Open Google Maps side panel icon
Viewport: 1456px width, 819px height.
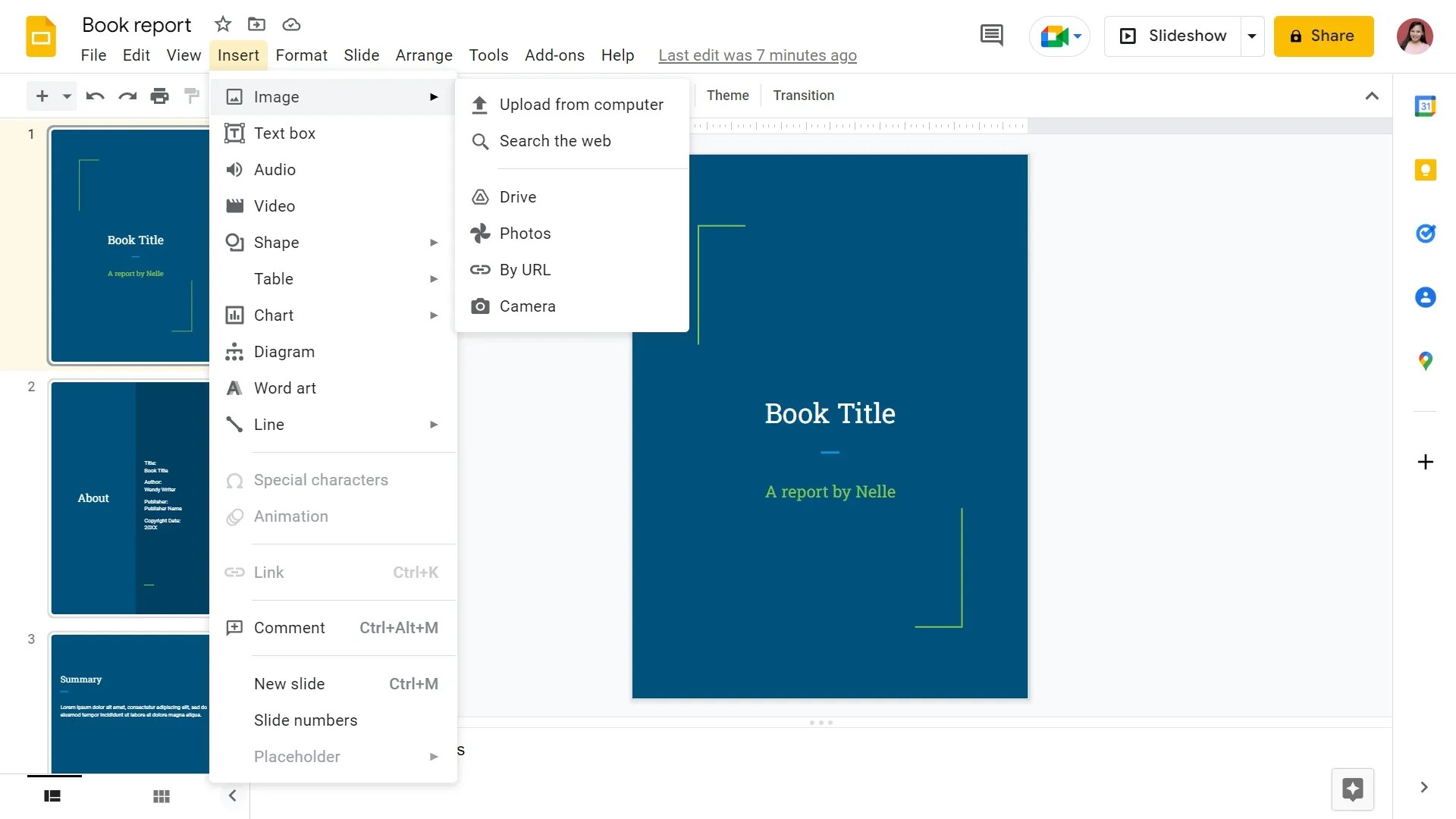tap(1425, 361)
